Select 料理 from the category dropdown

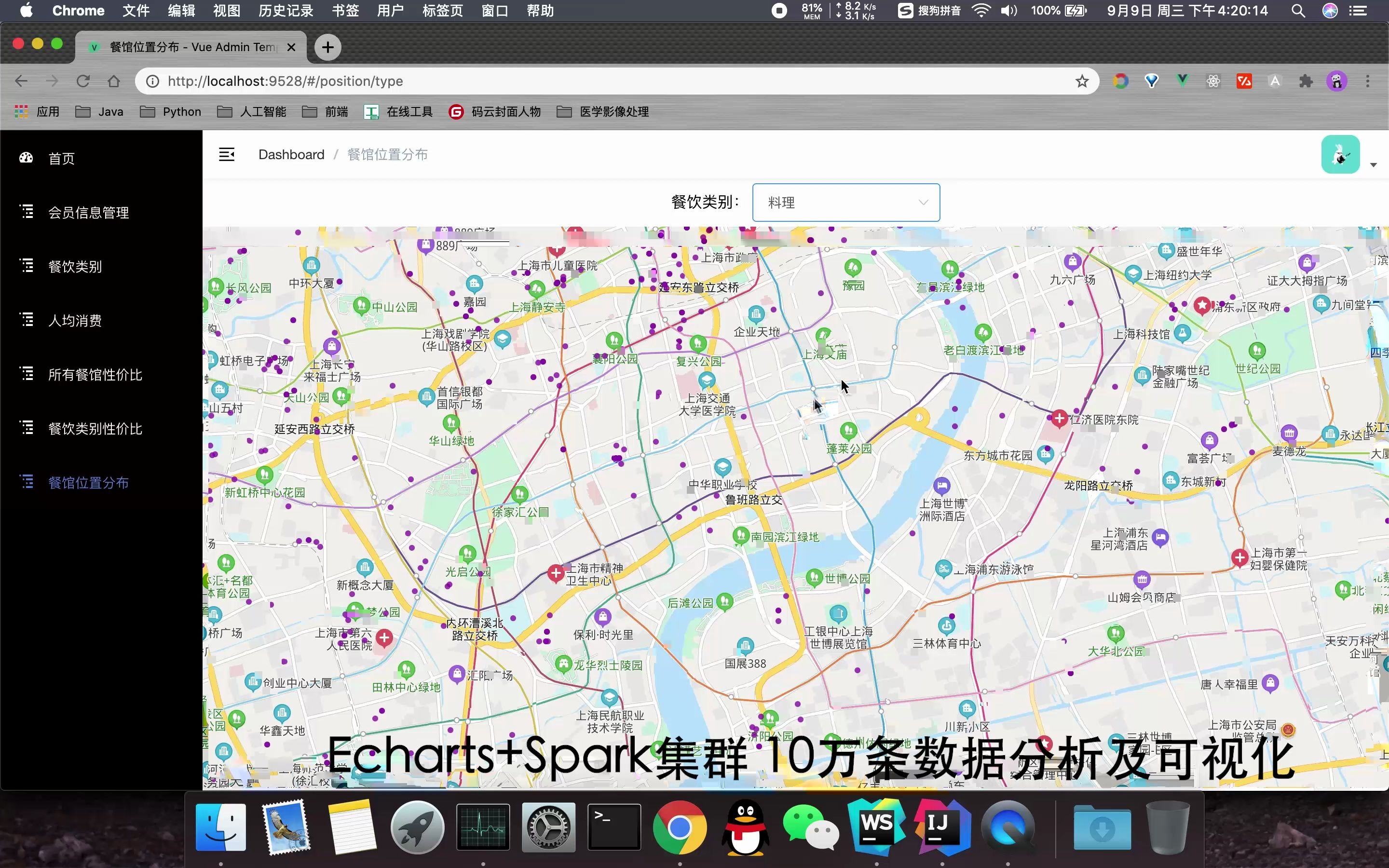pos(845,202)
